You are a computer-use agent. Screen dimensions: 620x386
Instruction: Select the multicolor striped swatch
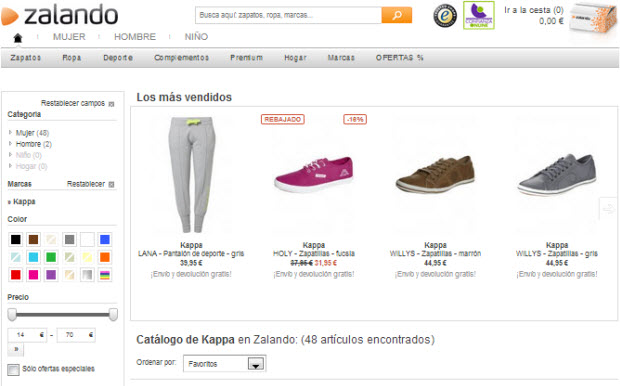105,275
